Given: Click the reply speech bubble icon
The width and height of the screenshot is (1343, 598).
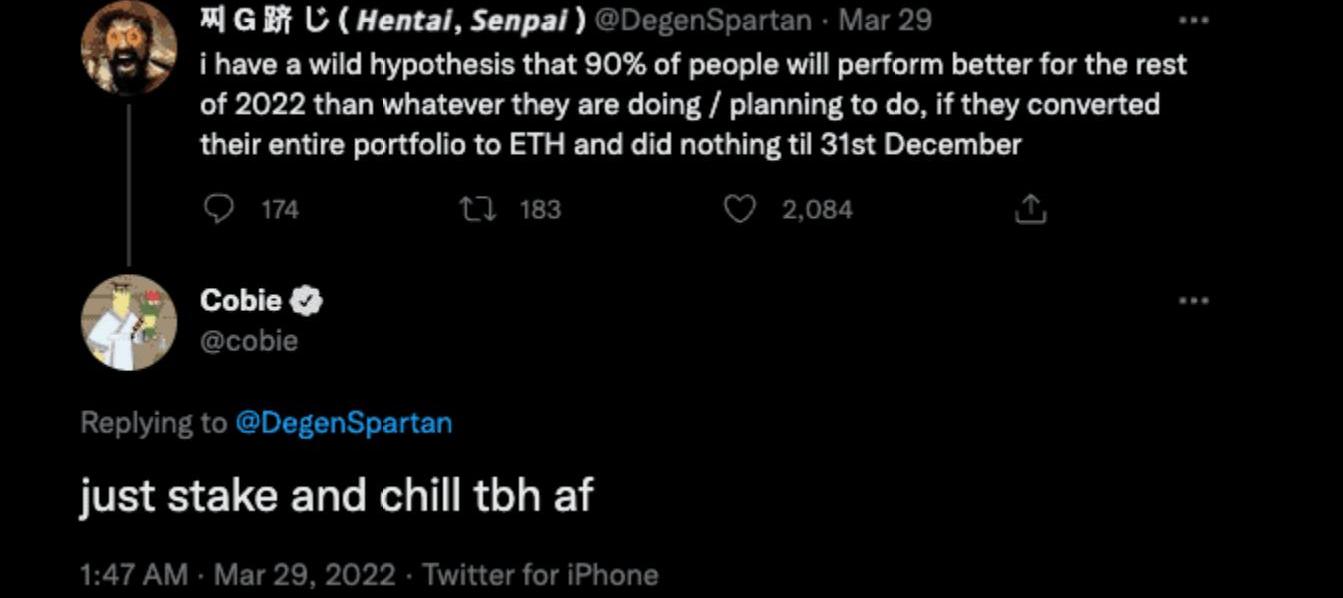Looking at the screenshot, I should [218, 209].
